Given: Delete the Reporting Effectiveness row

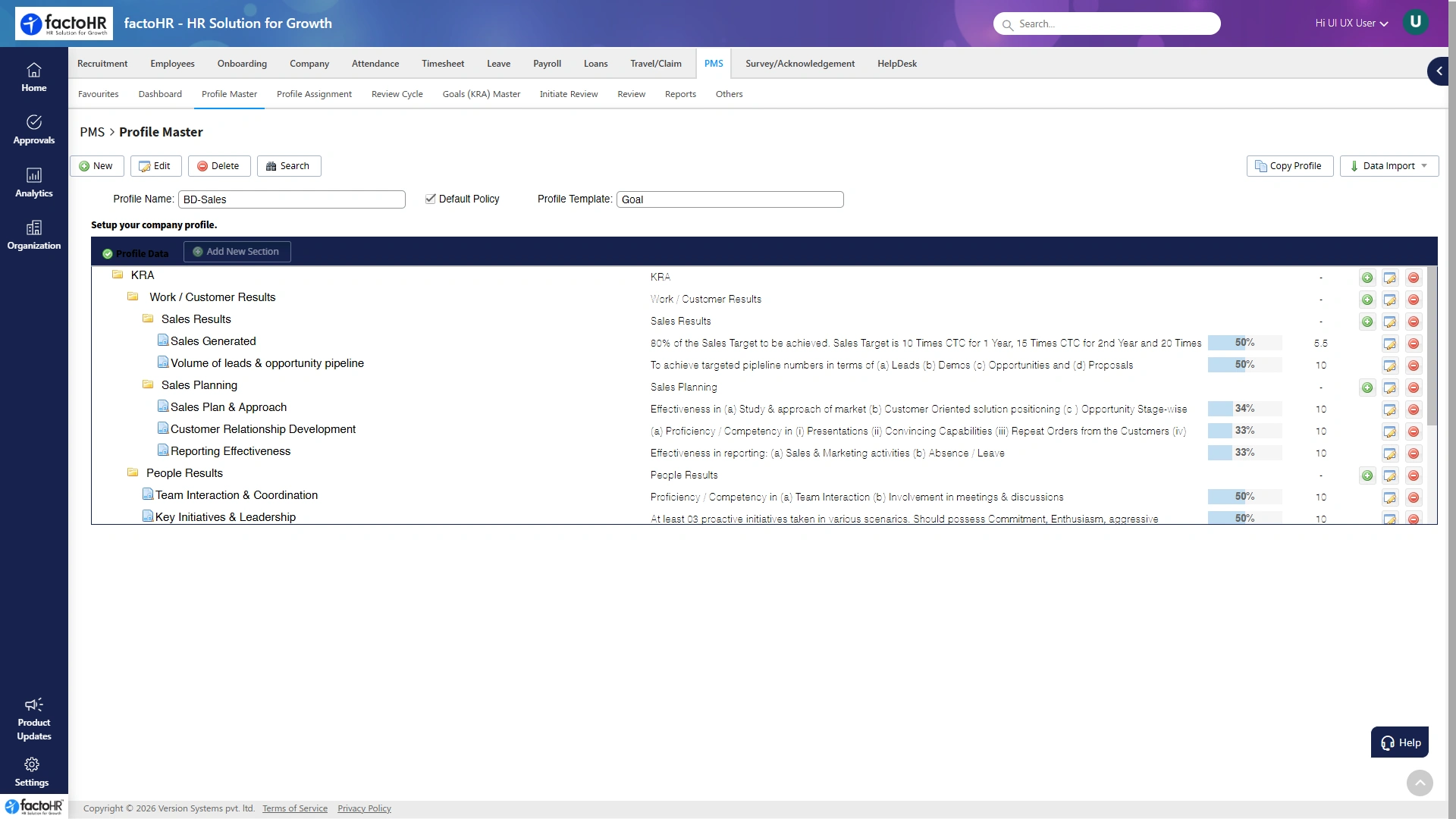Looking at the screenshot, I should tap(1414, 453).
